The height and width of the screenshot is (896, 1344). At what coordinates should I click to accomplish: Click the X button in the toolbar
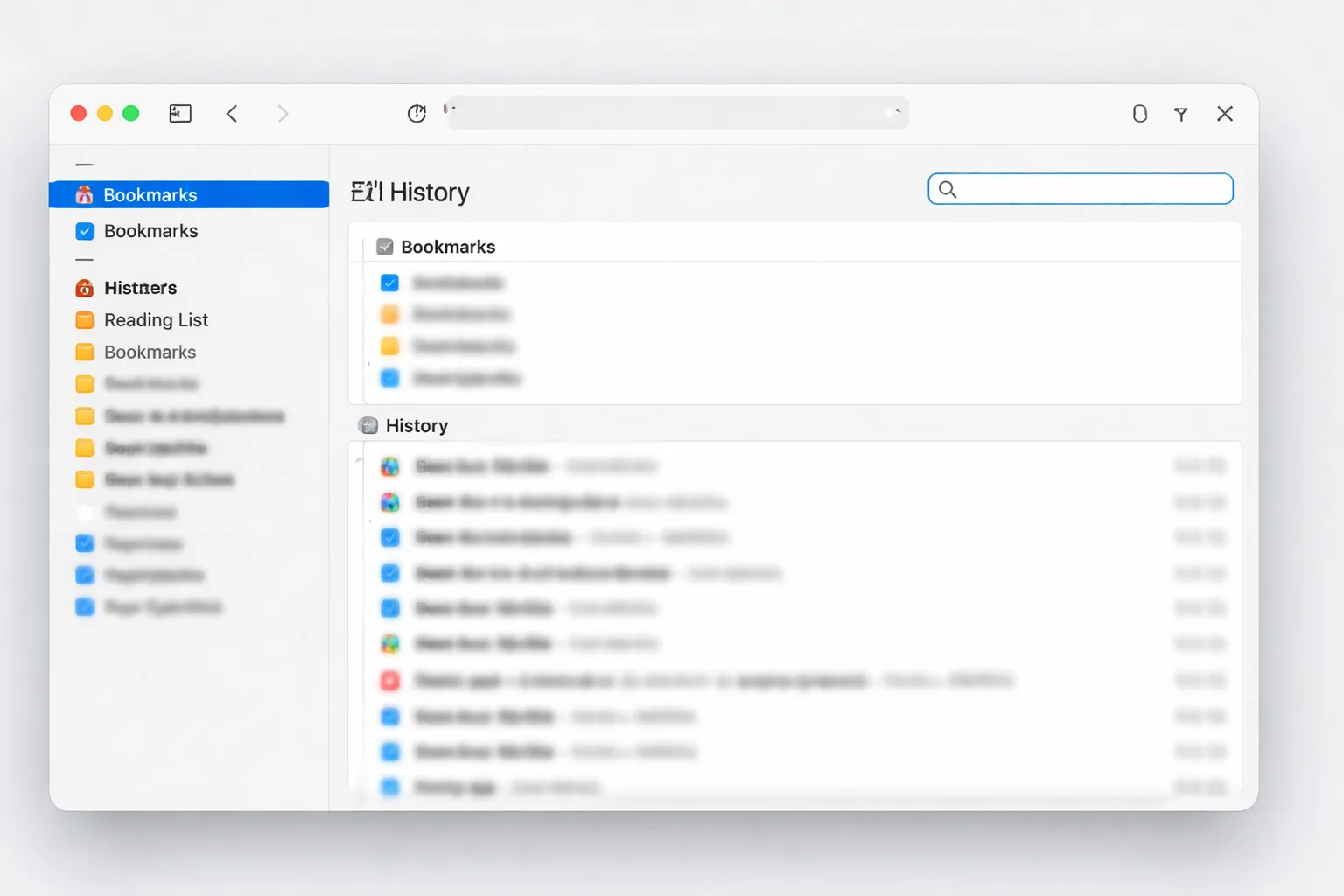1225,114
